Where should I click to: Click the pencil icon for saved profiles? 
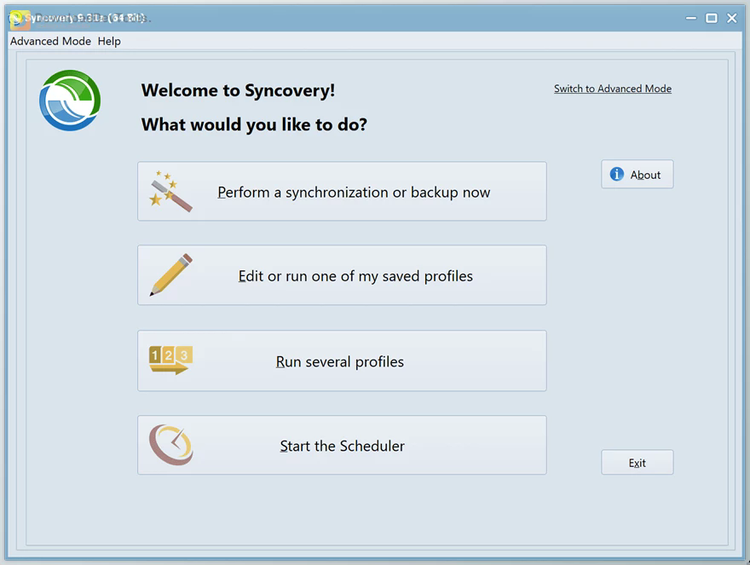point(170,275)
